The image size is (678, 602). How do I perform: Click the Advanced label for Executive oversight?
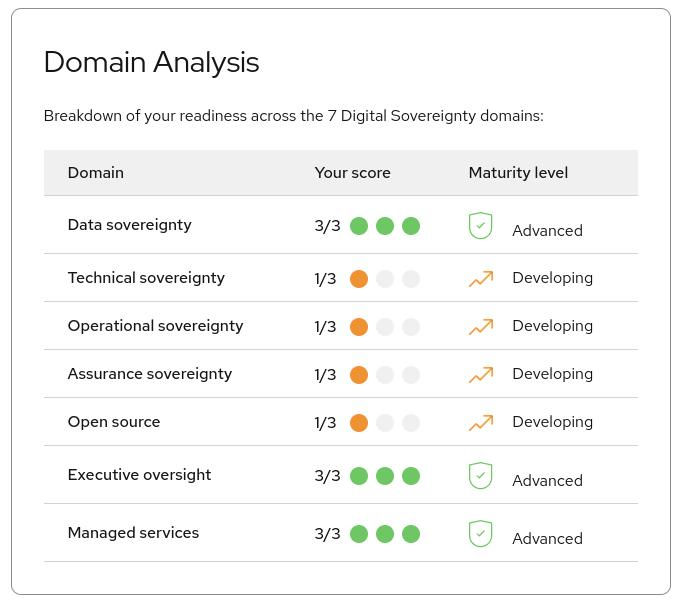click(x=547, y=481)
